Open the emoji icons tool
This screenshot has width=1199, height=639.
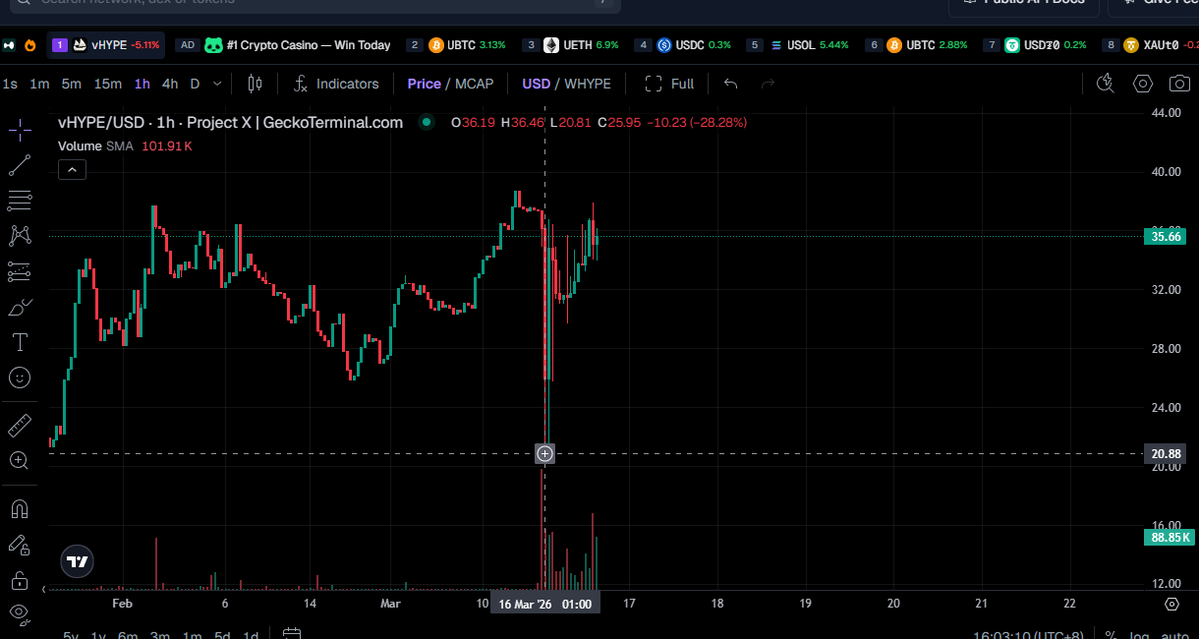(x=20, y=377)
